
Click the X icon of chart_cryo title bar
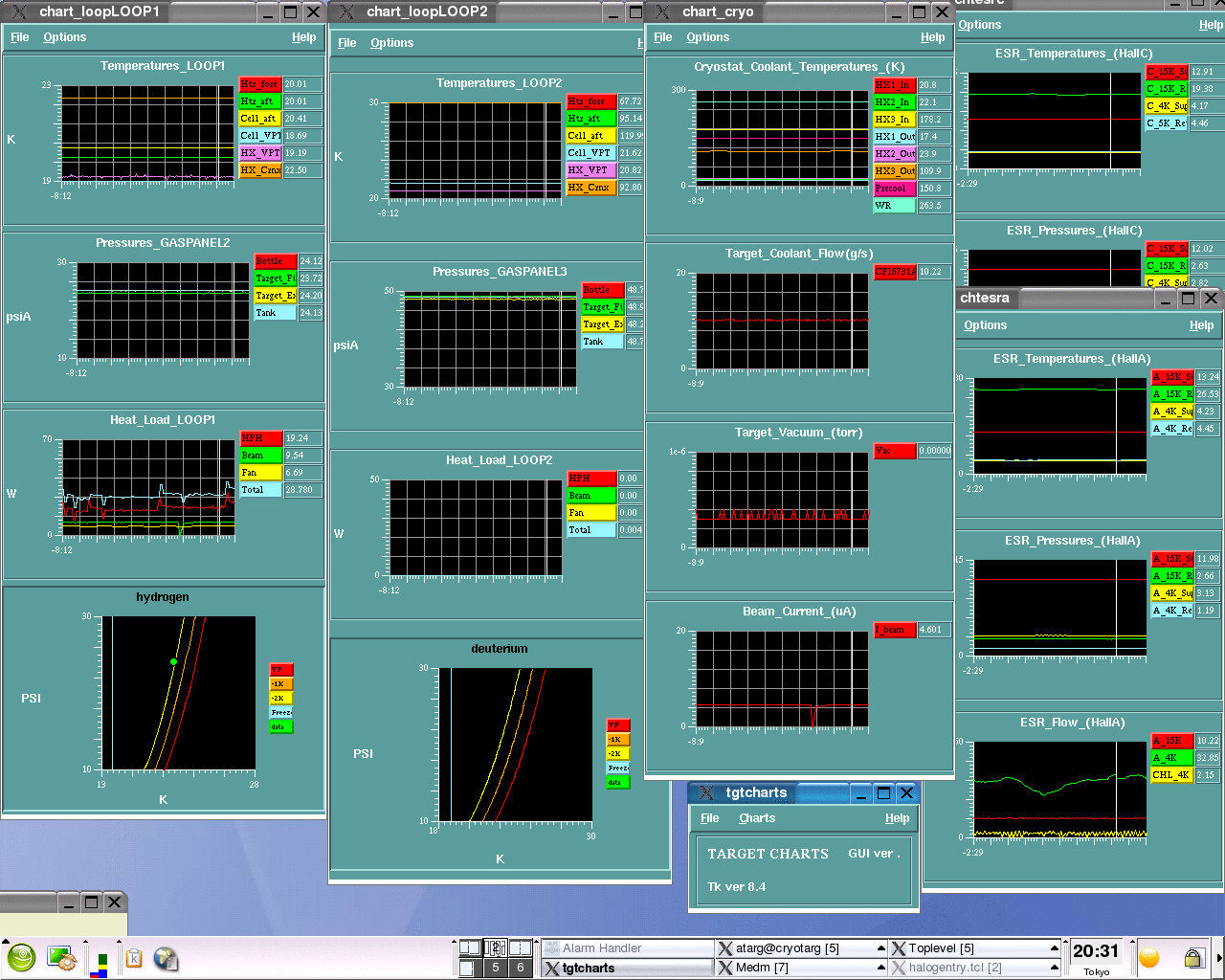[662, 11]
